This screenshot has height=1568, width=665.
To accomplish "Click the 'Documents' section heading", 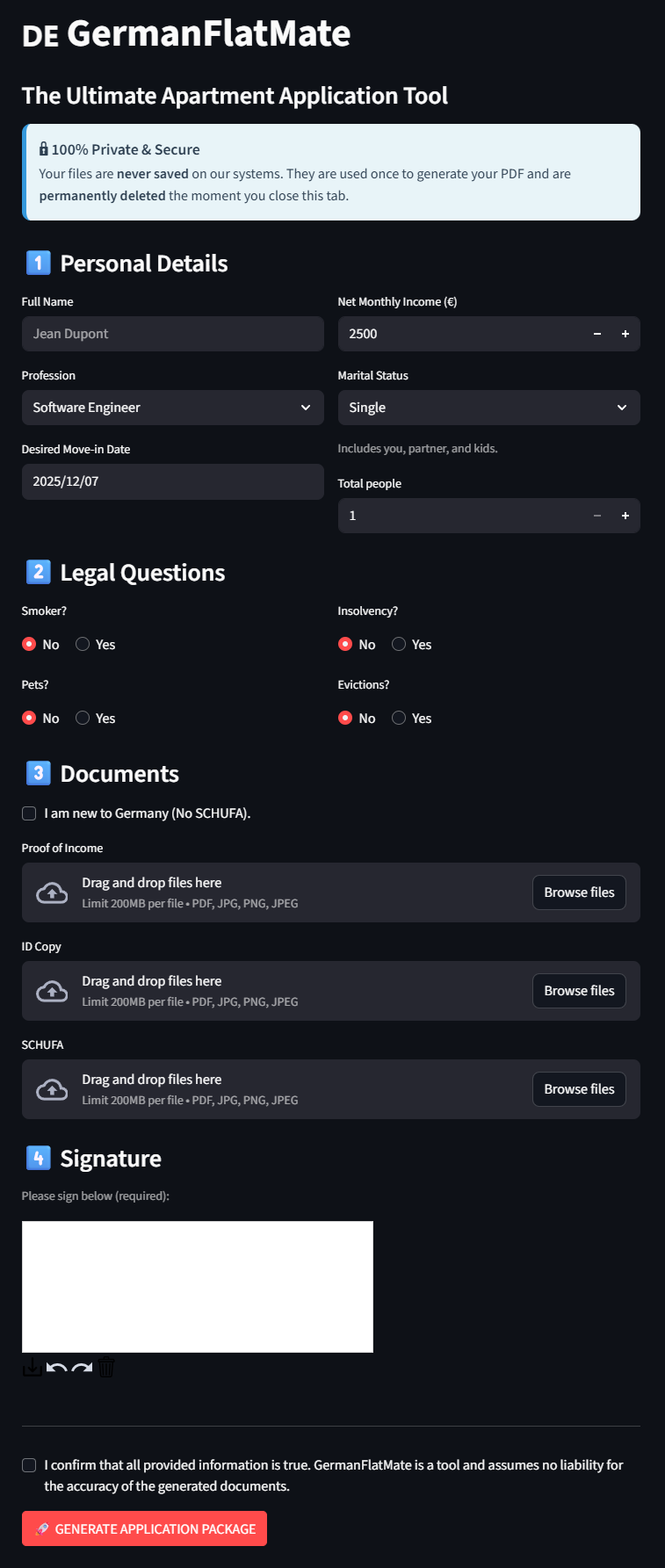I will point(119,774).
